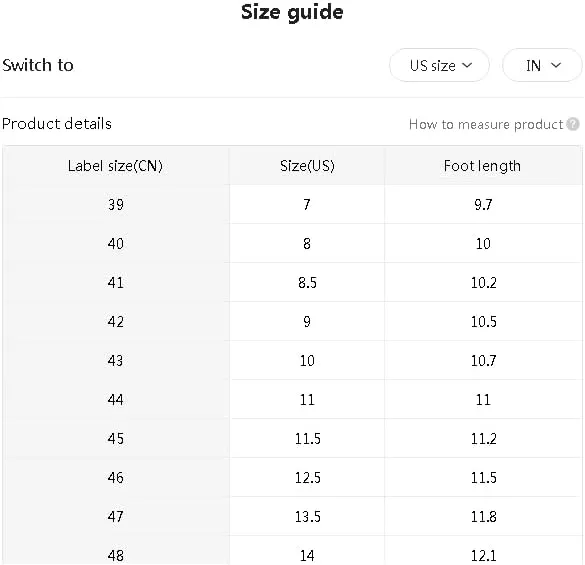Viewport: 585px width, 565px height.
Task: Open How to measure product link
Action: point(486,124)
